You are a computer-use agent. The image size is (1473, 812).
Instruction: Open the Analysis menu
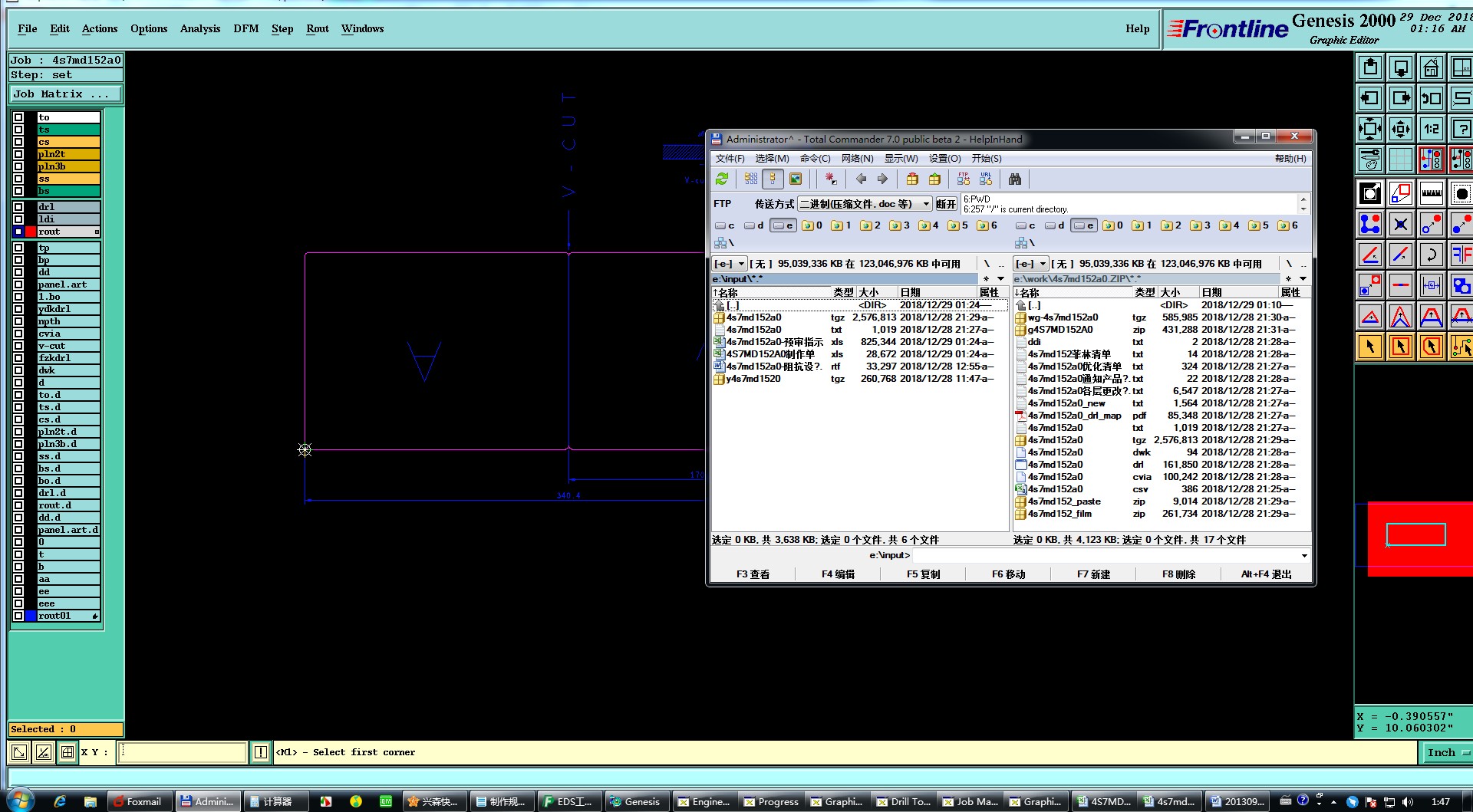(199, 28)
